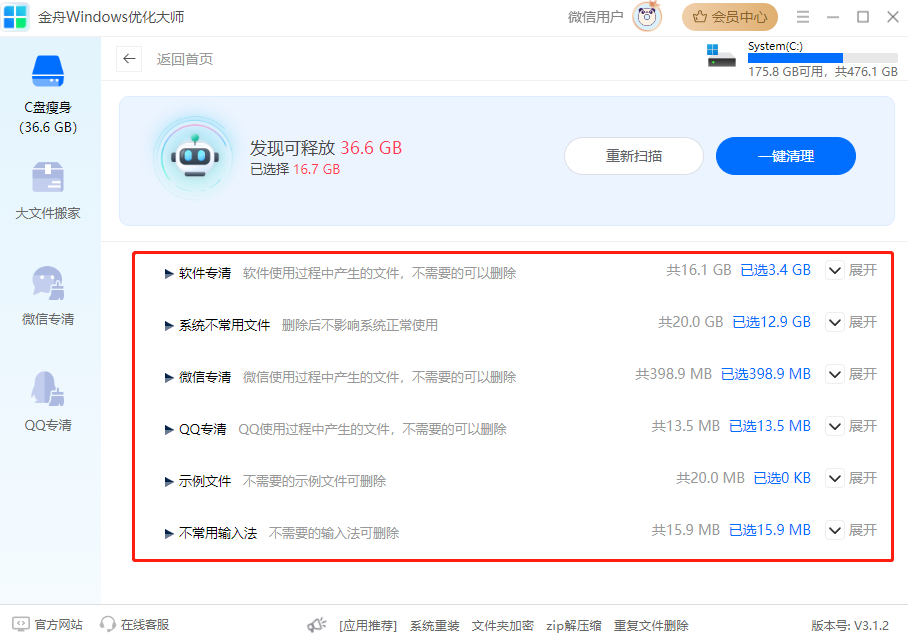The width and height of the screenshot is (908, 639).
Task: Toggle chevron checkbox for 软件专清 row
Action: pyautogui.click(x=834, y=271)
